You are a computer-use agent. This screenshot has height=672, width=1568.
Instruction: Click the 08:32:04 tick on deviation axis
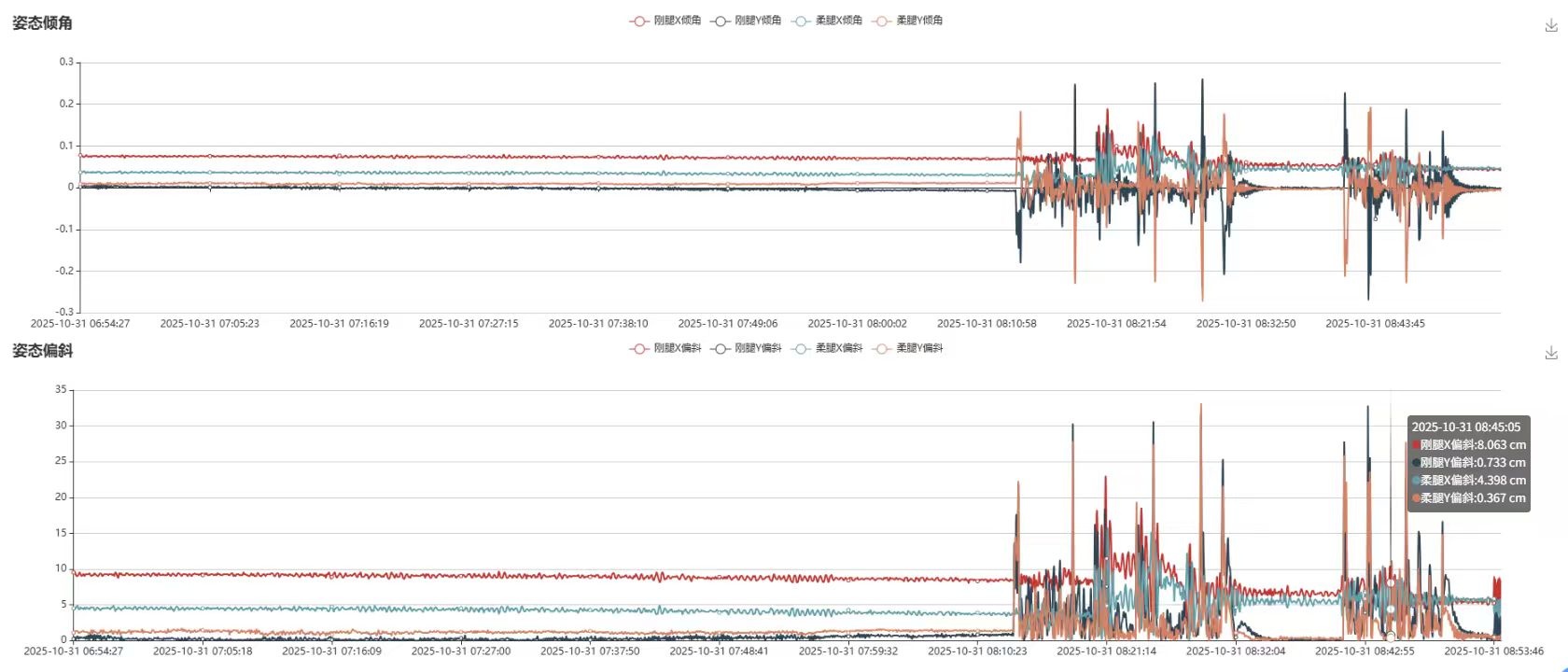coord(1236,651)
